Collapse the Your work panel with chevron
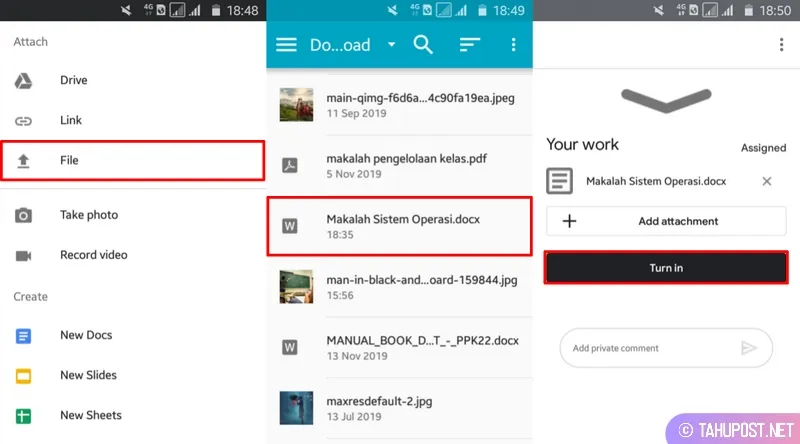Viewport: 800px width, 444px height. click(x=666, y=100)
